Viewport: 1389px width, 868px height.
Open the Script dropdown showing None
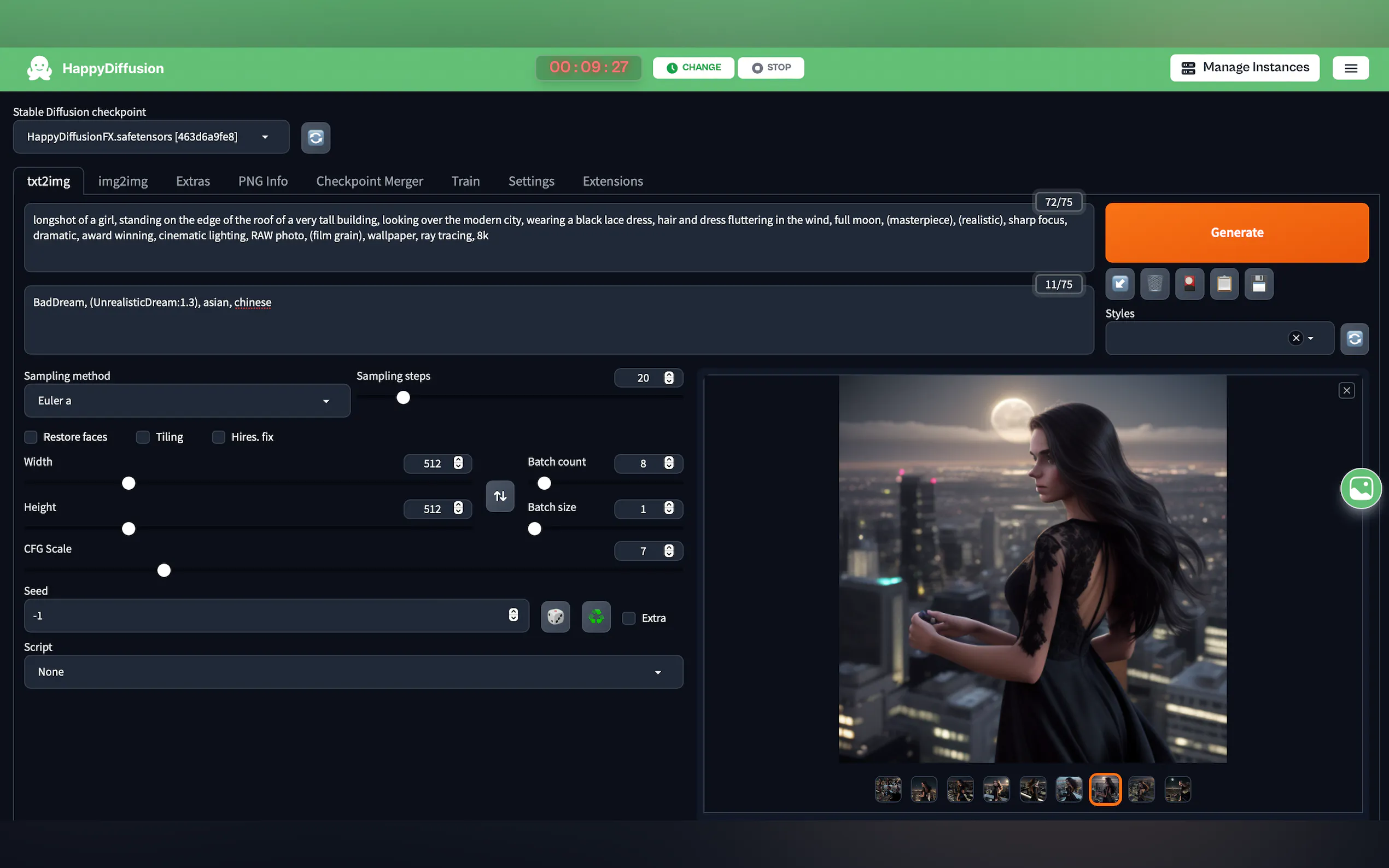click(x=353, y=672)
